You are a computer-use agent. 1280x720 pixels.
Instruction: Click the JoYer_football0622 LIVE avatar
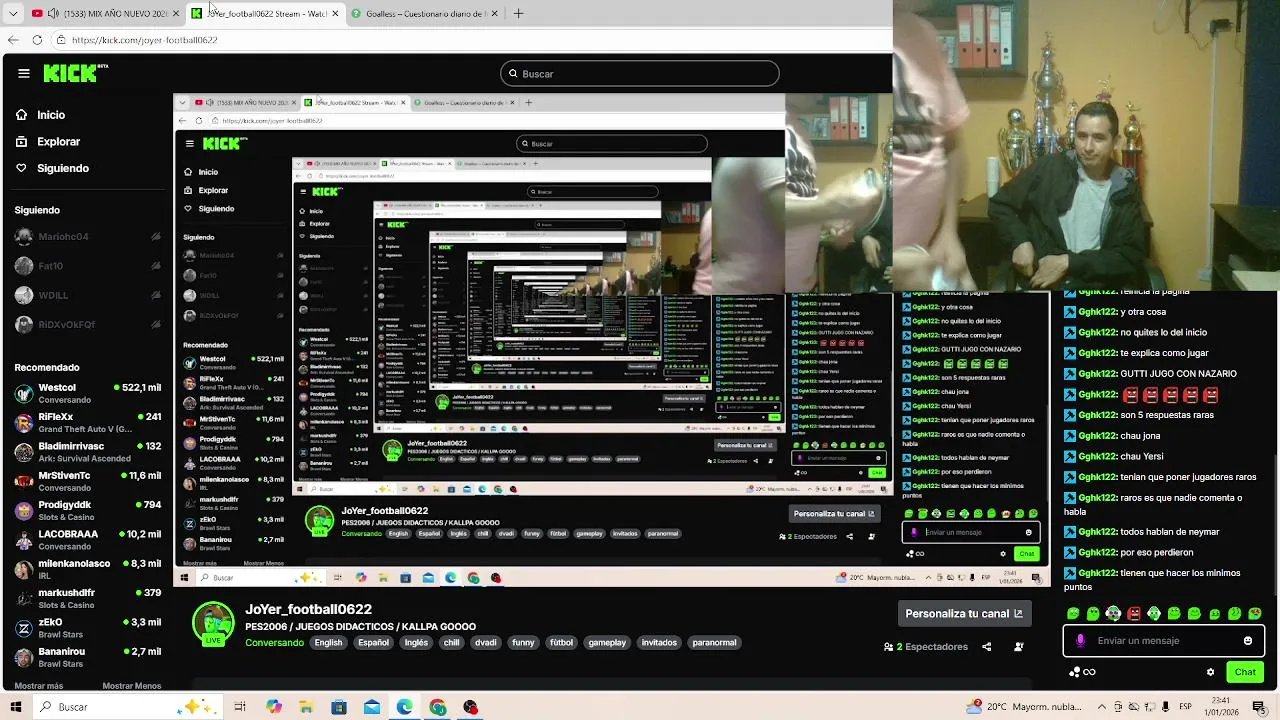(213, 624)
